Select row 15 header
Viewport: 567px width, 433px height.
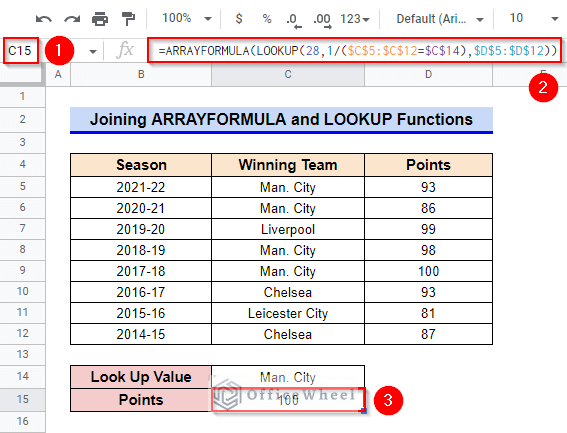pyautogui.click(x=22, y=399)
